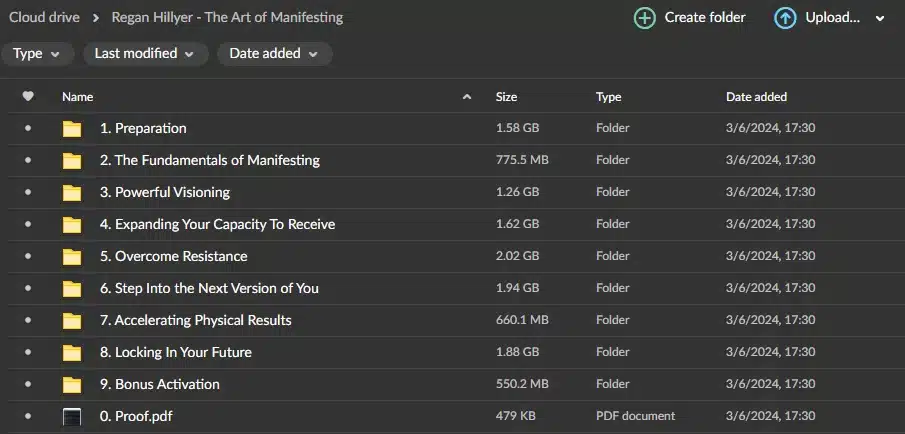Select the 1. Preparation folder name
905x434 pixels.
(143, 128)
